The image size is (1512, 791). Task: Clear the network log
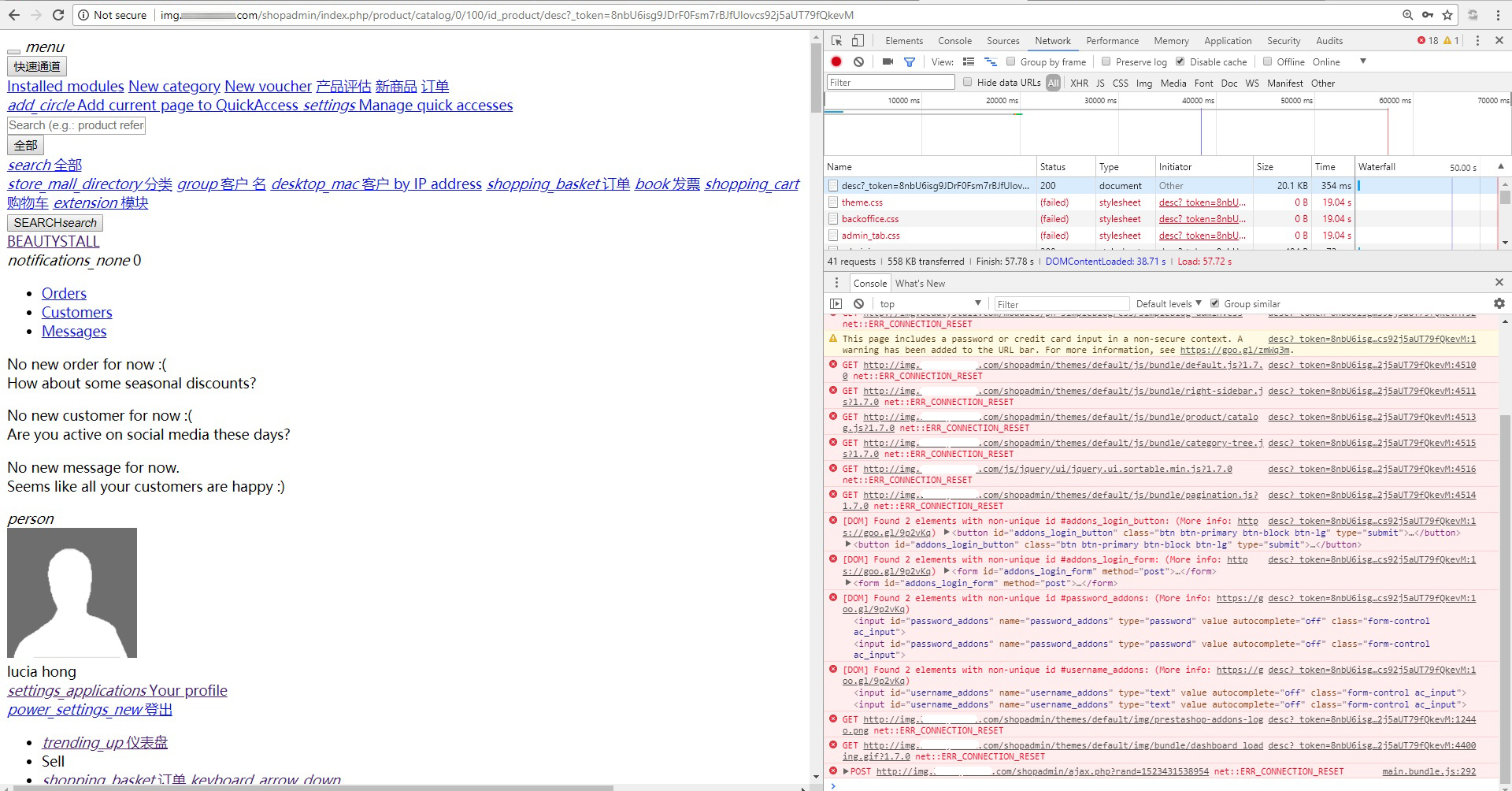(x=858, y=61)
